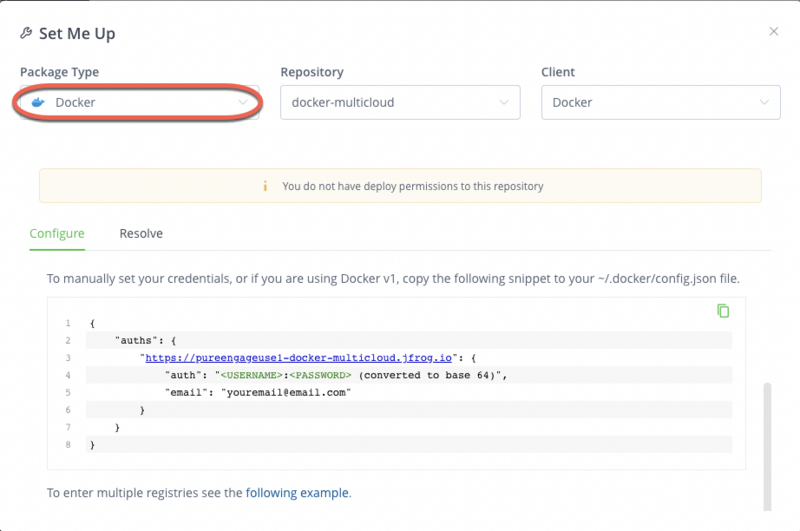Click the dialog's vertical scrollbar

tap(767, 446)
